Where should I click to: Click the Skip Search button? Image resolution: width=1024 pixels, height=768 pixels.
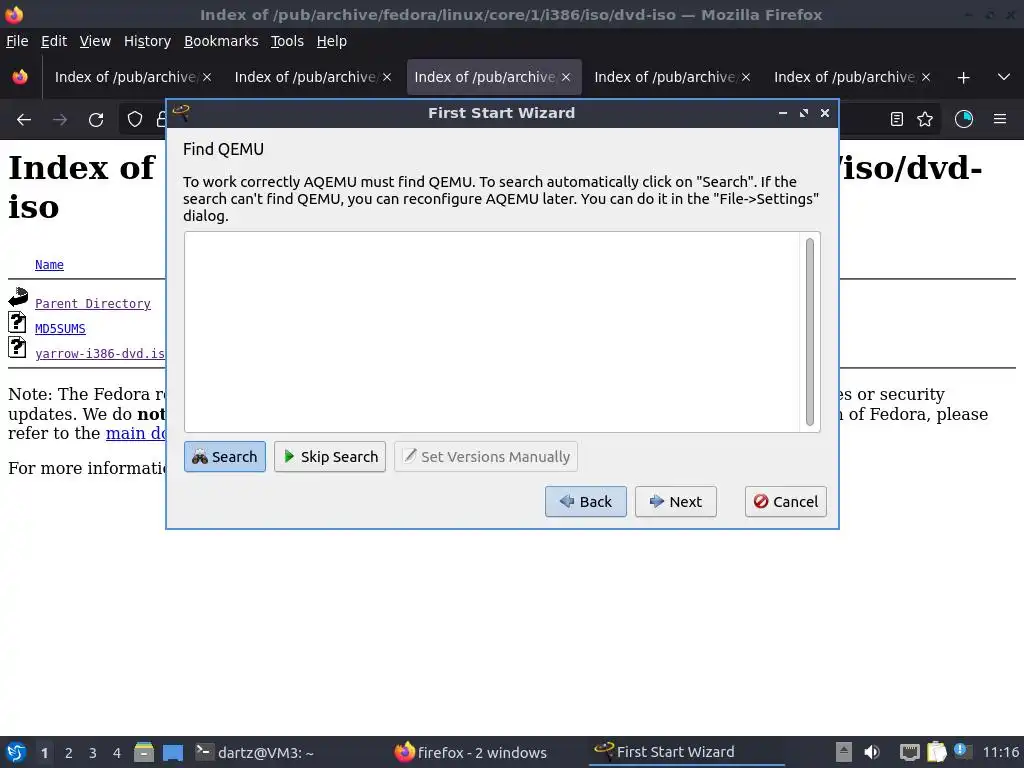click(330, 456)
